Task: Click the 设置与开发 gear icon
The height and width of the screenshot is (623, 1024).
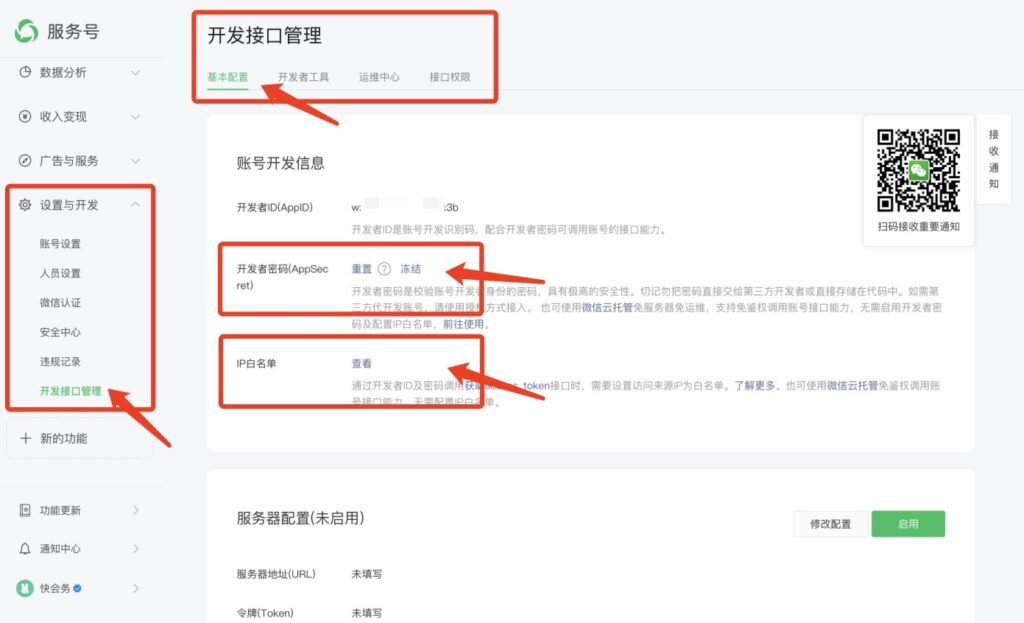Action: coord(25,205)
